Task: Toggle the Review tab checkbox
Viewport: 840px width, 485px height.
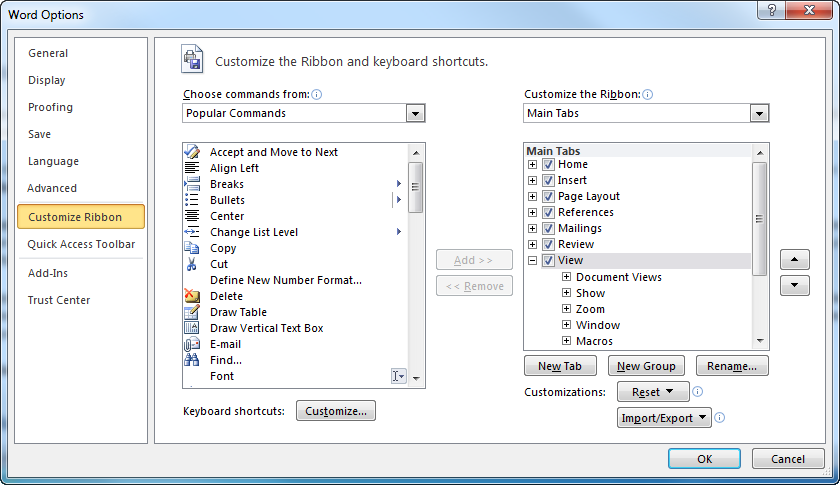Action: point(548,244)
